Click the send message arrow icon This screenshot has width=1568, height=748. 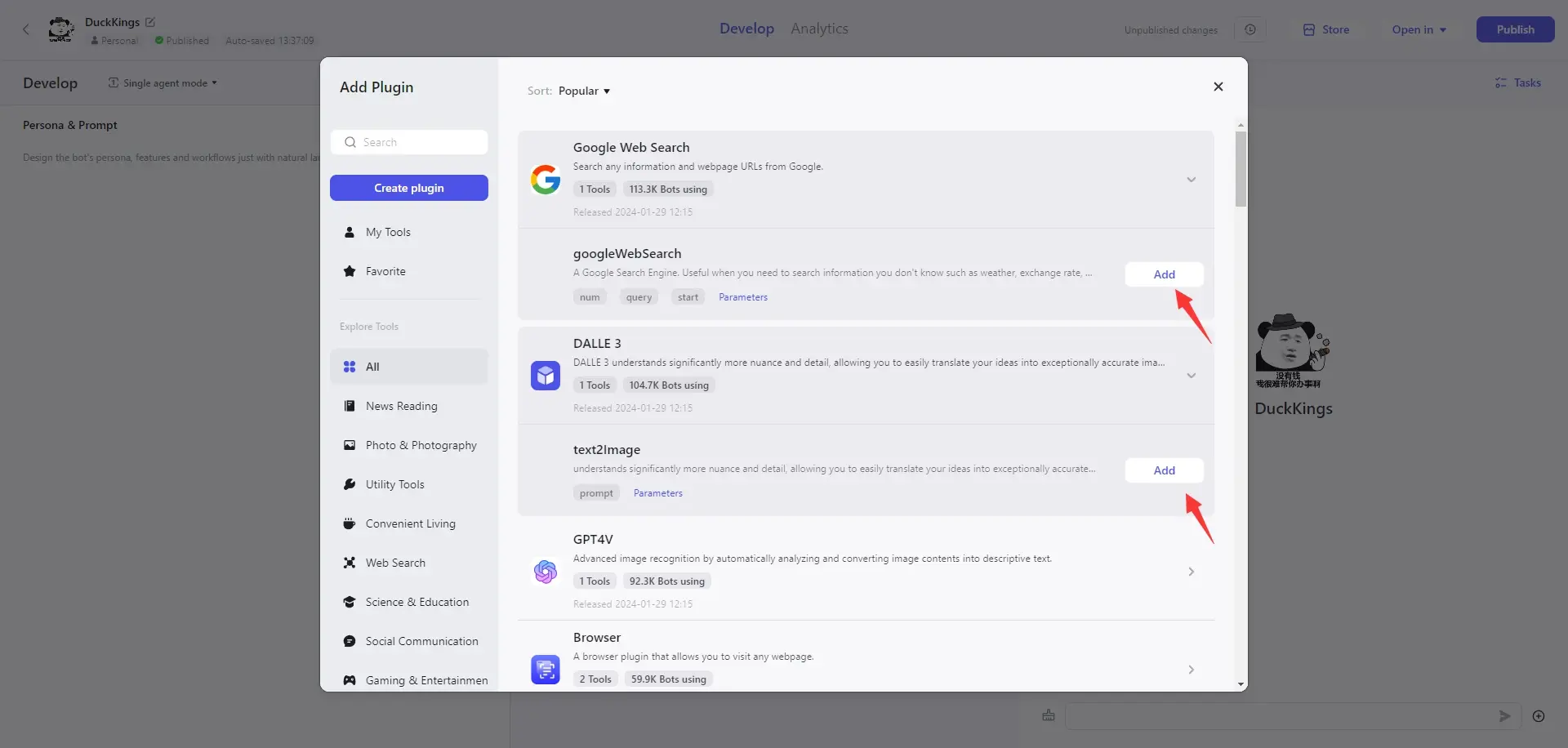pyautogui.click(x=1504, y=716)
